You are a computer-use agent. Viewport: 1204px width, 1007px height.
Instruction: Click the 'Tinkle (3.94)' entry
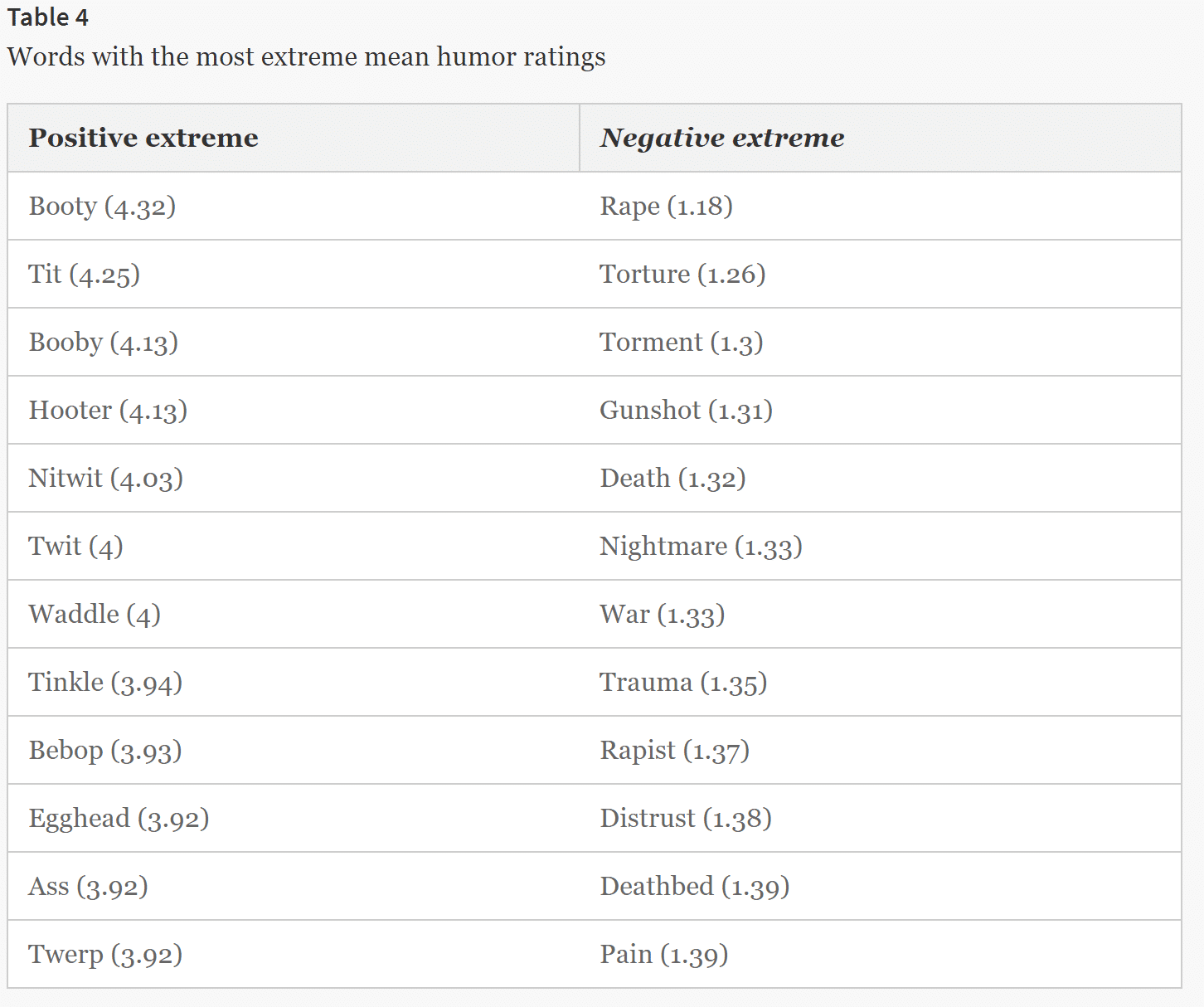(x=105, y=683)
